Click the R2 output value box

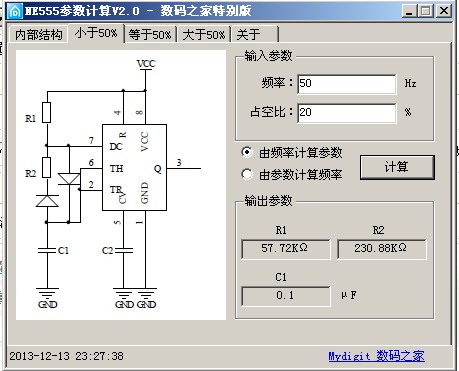[x=381, y=249]
